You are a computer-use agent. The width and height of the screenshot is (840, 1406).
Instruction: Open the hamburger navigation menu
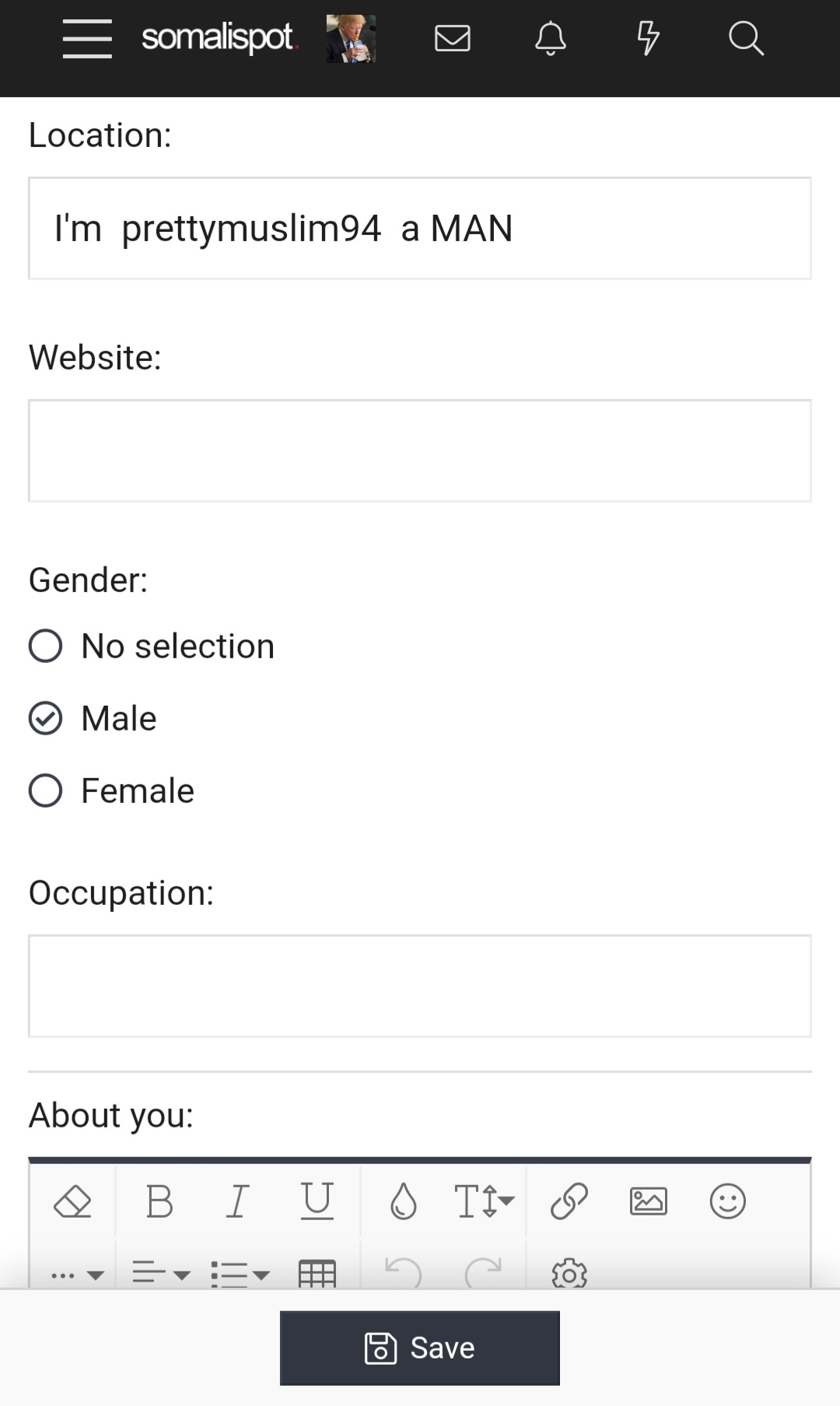87,39
